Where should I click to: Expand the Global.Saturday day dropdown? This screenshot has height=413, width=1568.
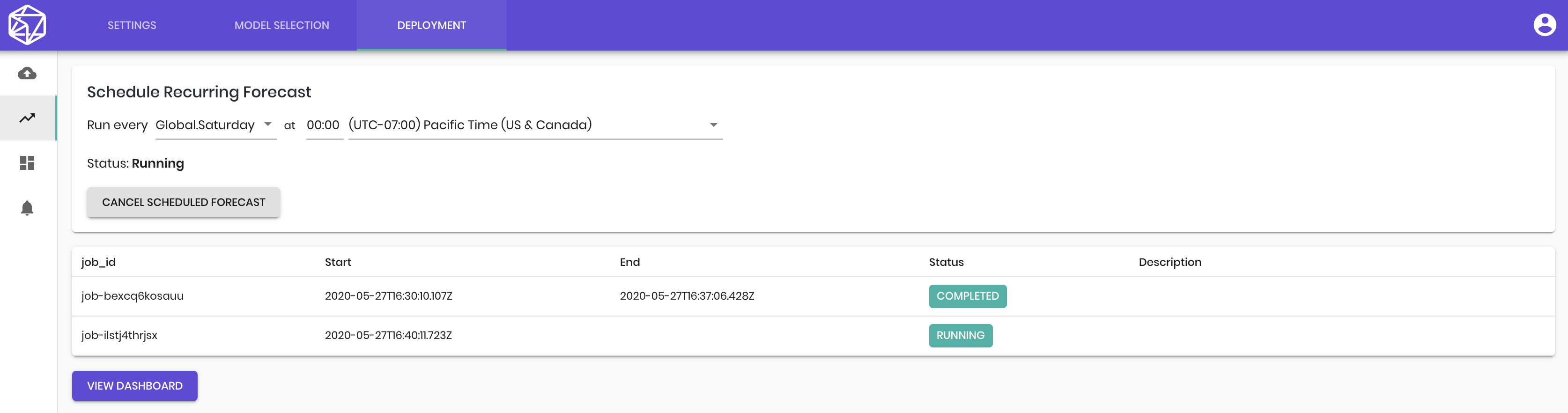pos(216,125)
